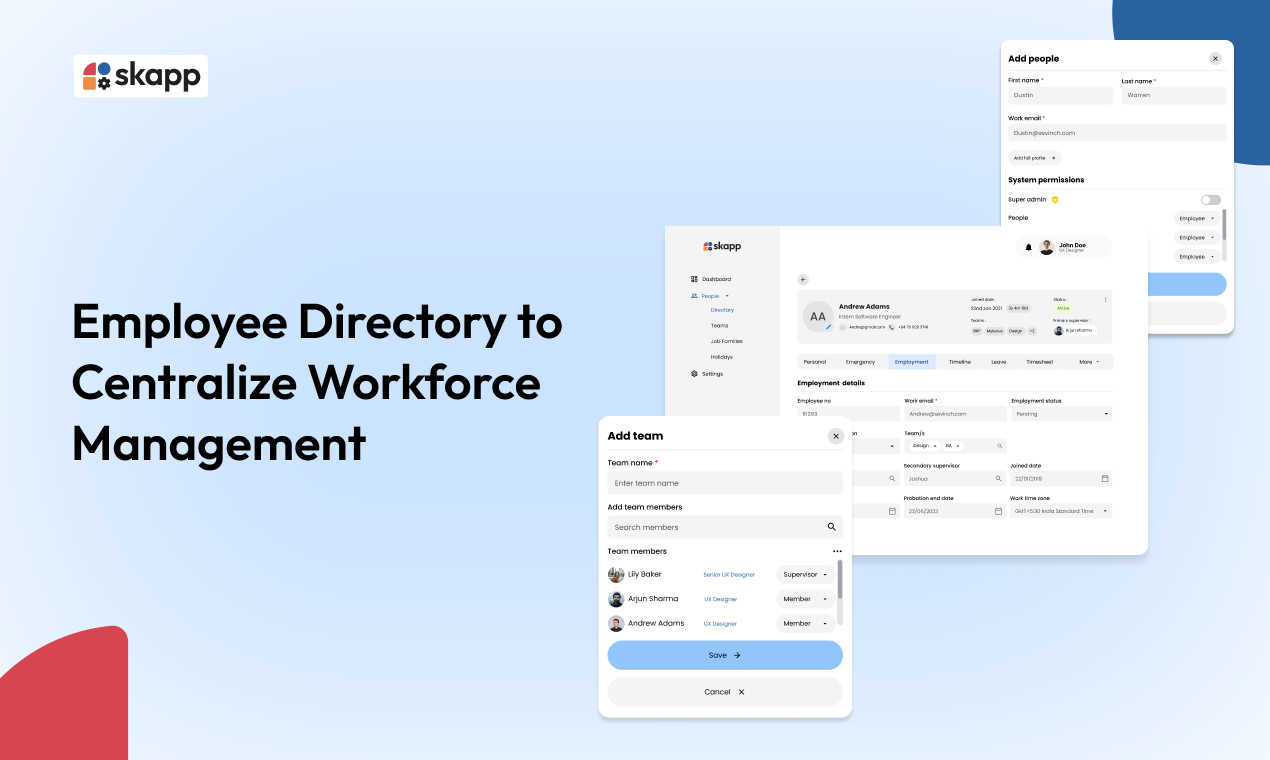Toggle the Super admin switch
The height and width of the screenshot is (760, 1270).
tap(1211, 200)
